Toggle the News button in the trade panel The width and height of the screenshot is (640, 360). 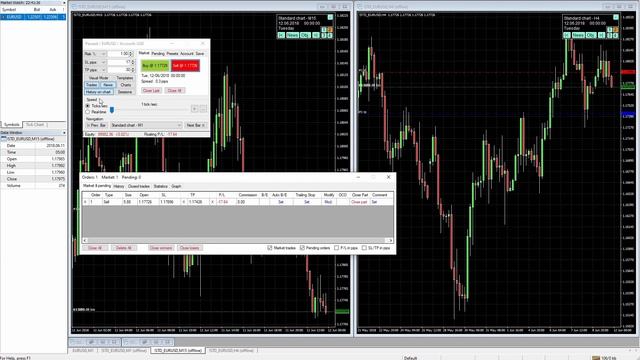pyautogui.click(x=108, y=85)
